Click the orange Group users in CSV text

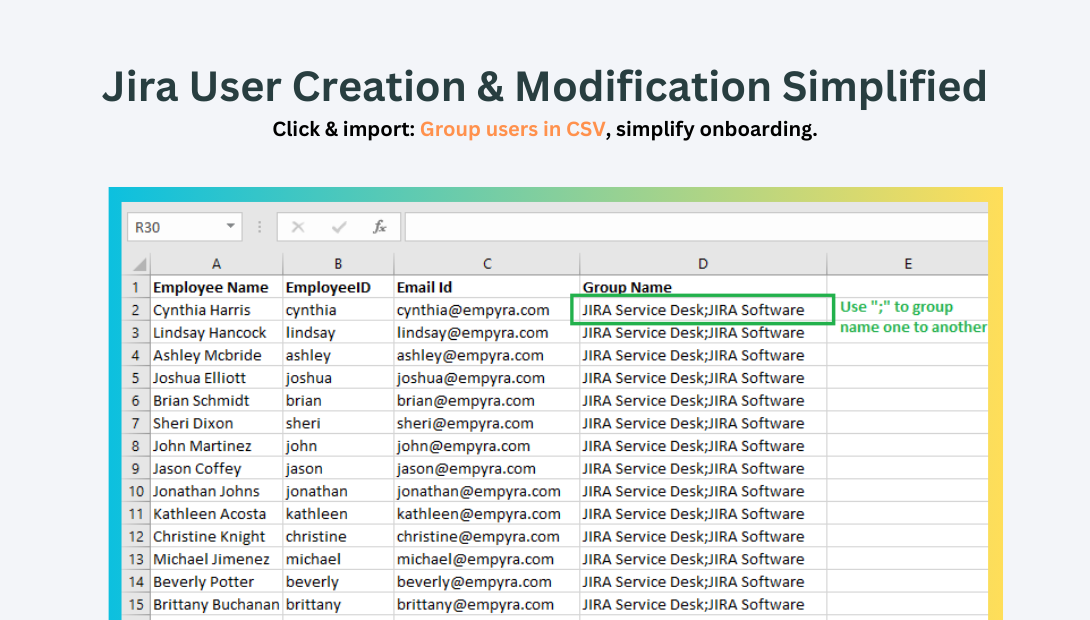511,129
